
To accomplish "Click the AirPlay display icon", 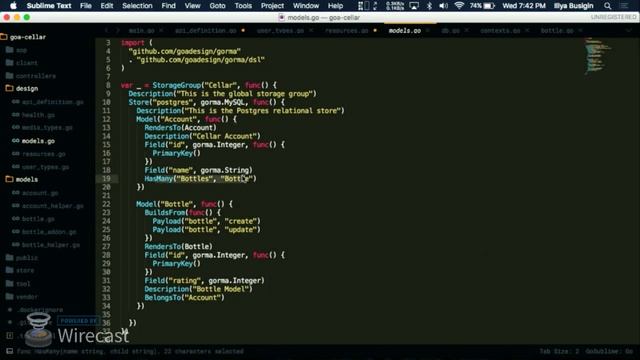I will 414,6.
